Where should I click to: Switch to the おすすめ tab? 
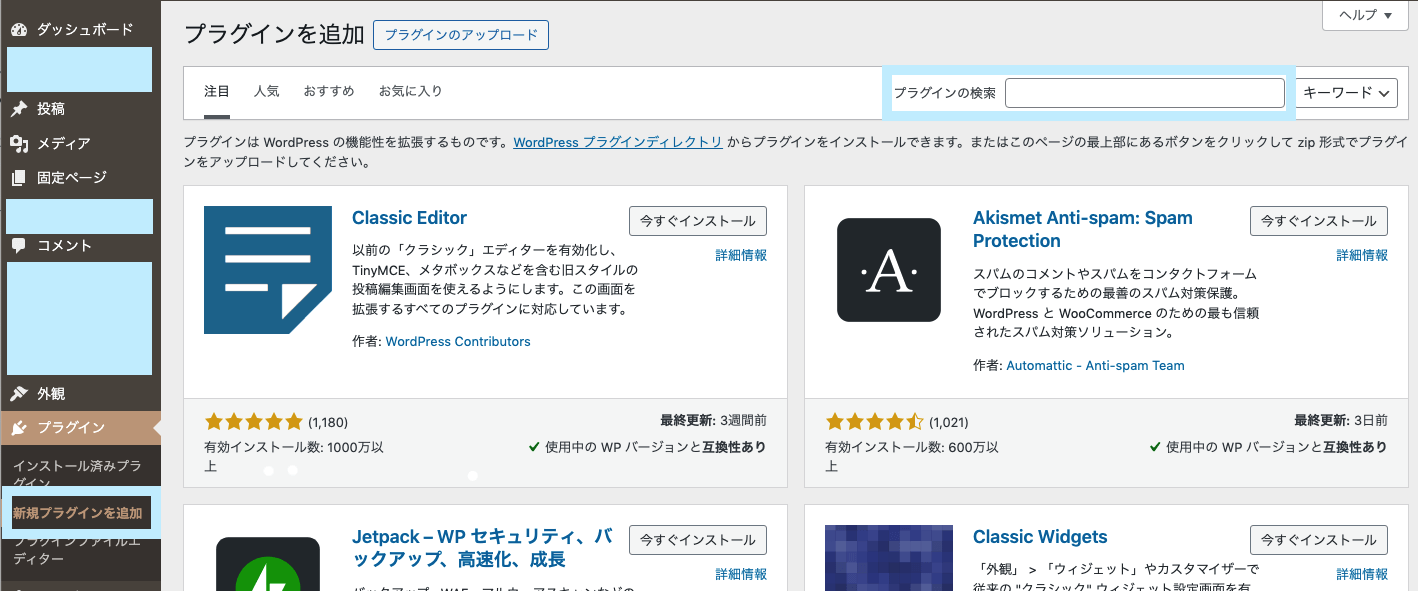[329, 91]
